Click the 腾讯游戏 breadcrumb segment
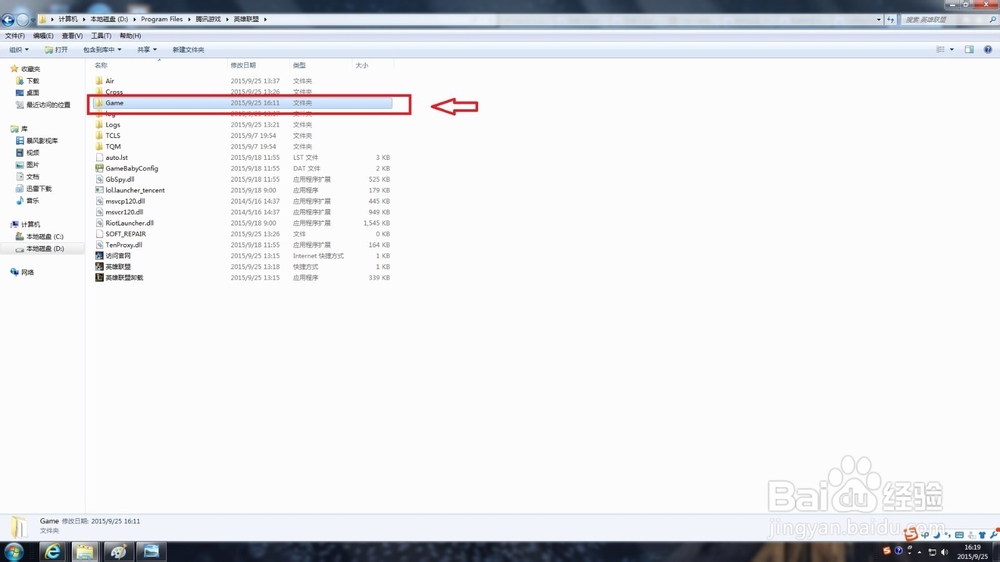The width and height of the screenshot is (1000, 562). 208,19
